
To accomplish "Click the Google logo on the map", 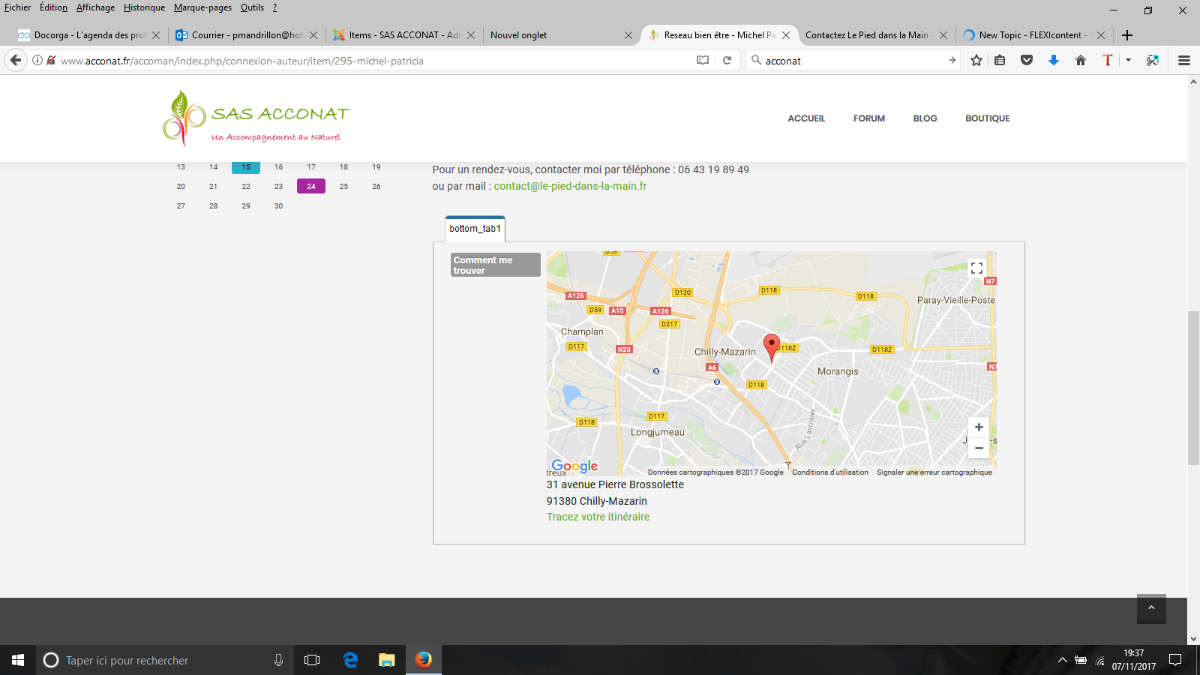I will click(574, 466).
